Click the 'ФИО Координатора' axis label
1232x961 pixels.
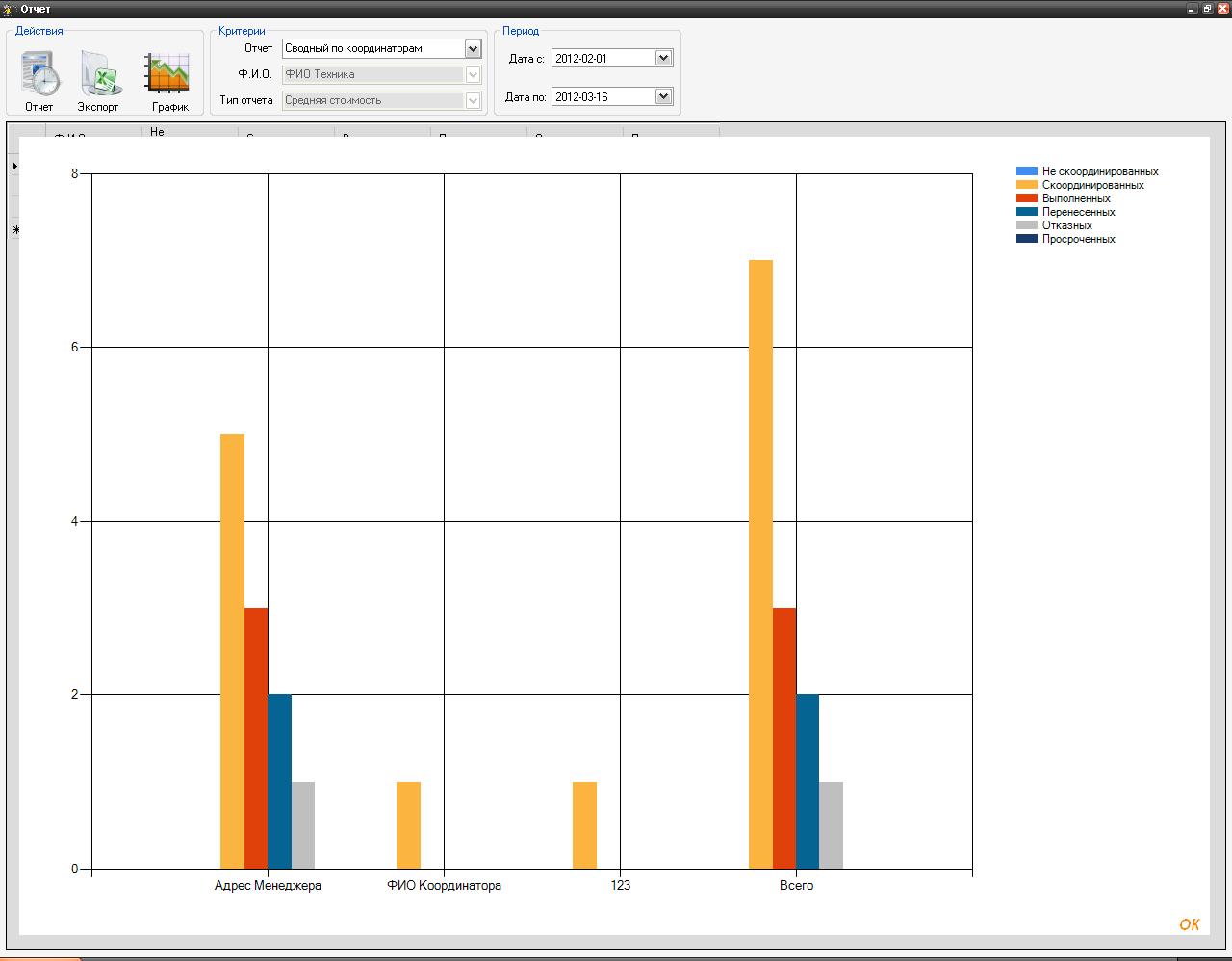[444, 886]
